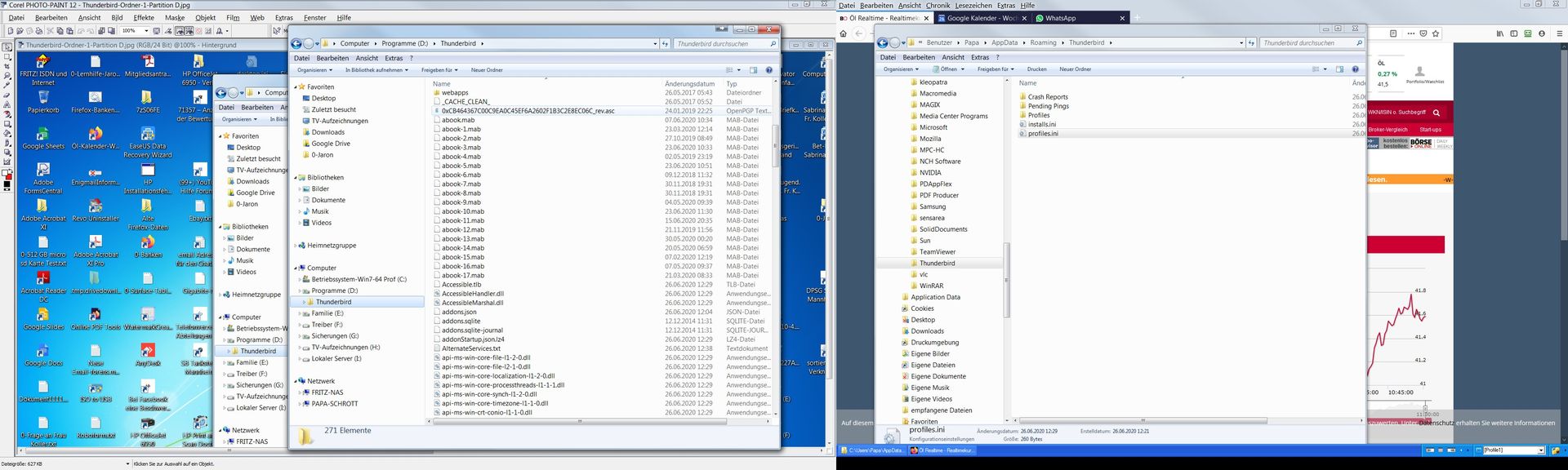
Task: Select the Object Pick tool in Corel toolbox
Action: (x=7, y=47)
